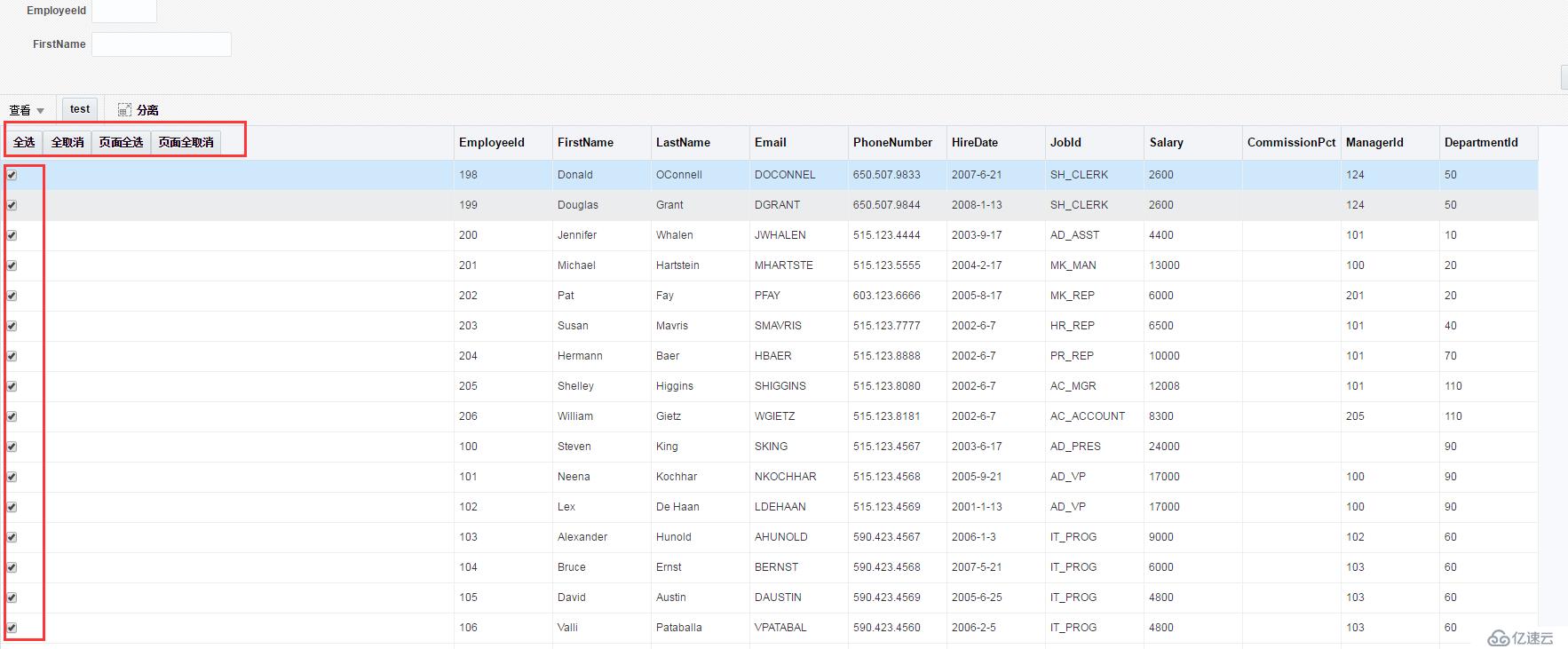Toggle the checkbox for David Austin
1568x649 pixels.
pos(12,598)
